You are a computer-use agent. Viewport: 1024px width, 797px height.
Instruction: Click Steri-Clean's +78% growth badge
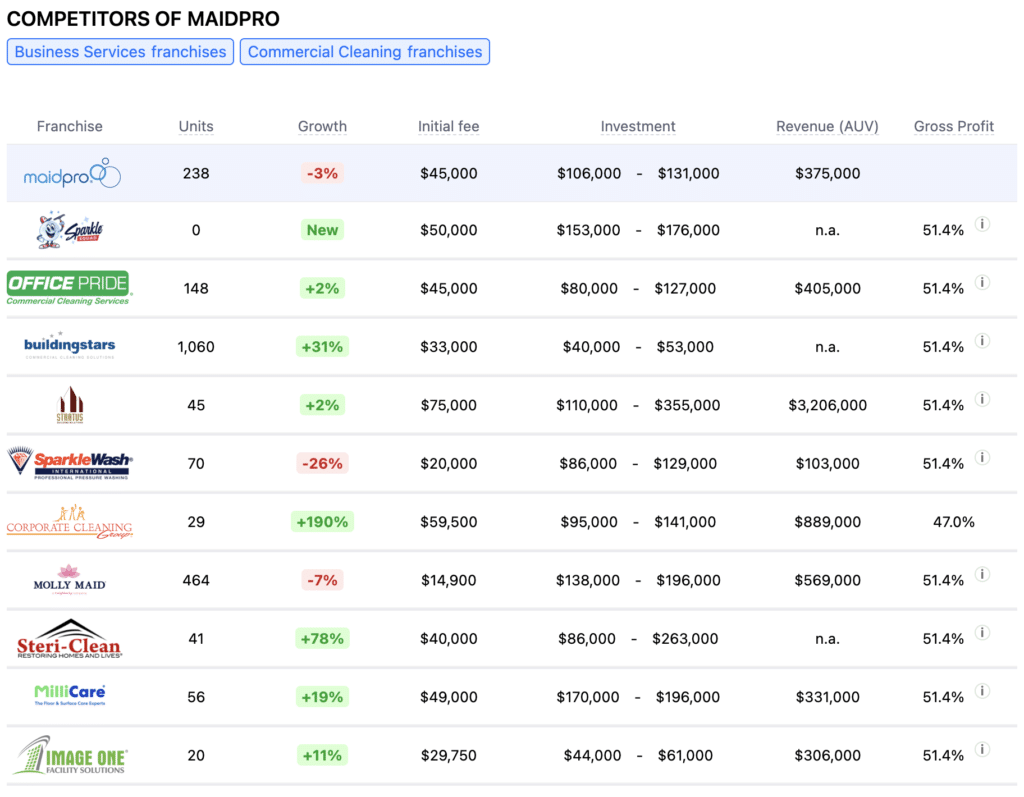pyautogui.click(x=322, y=638)
